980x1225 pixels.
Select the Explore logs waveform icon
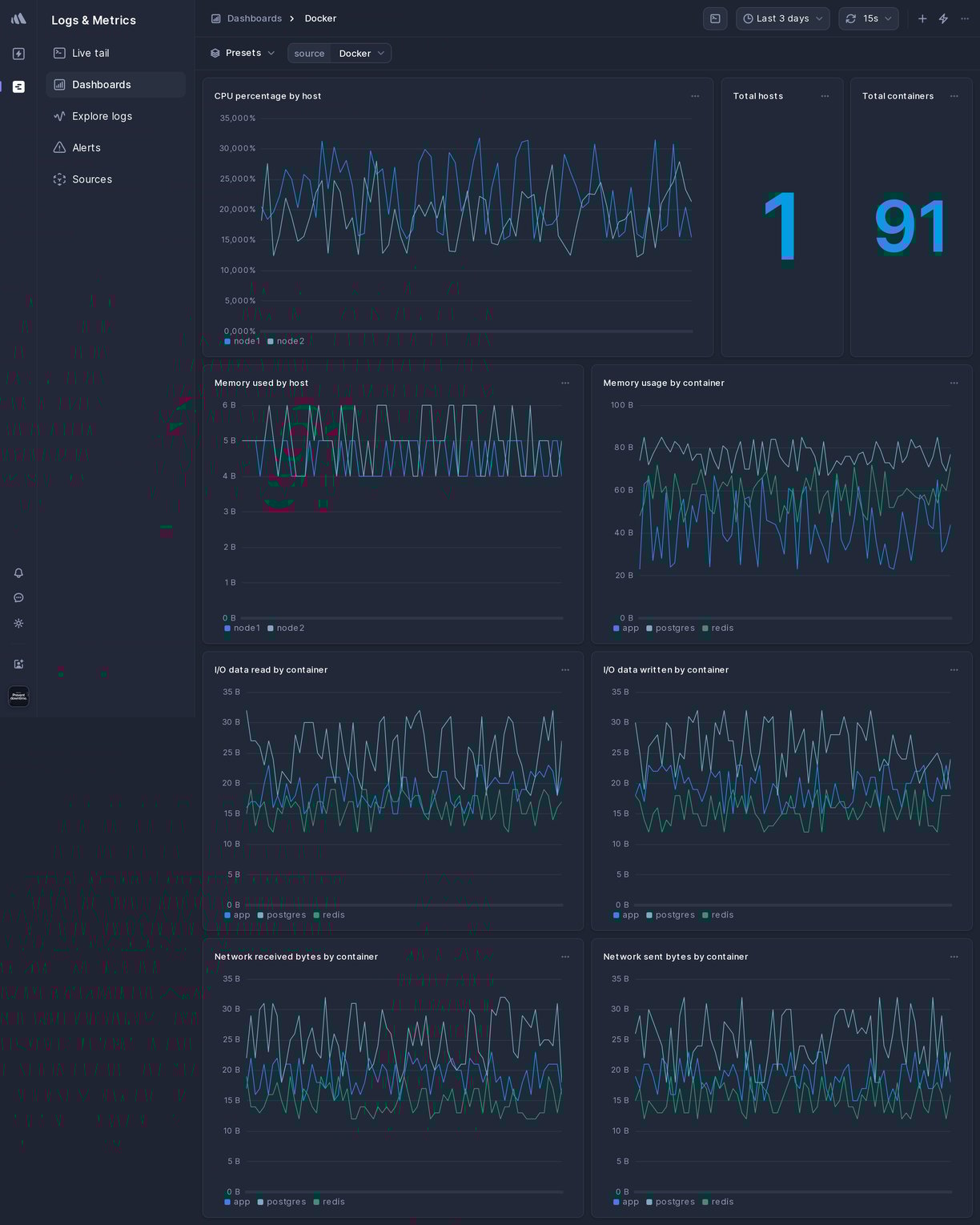(x=59, y=116)
